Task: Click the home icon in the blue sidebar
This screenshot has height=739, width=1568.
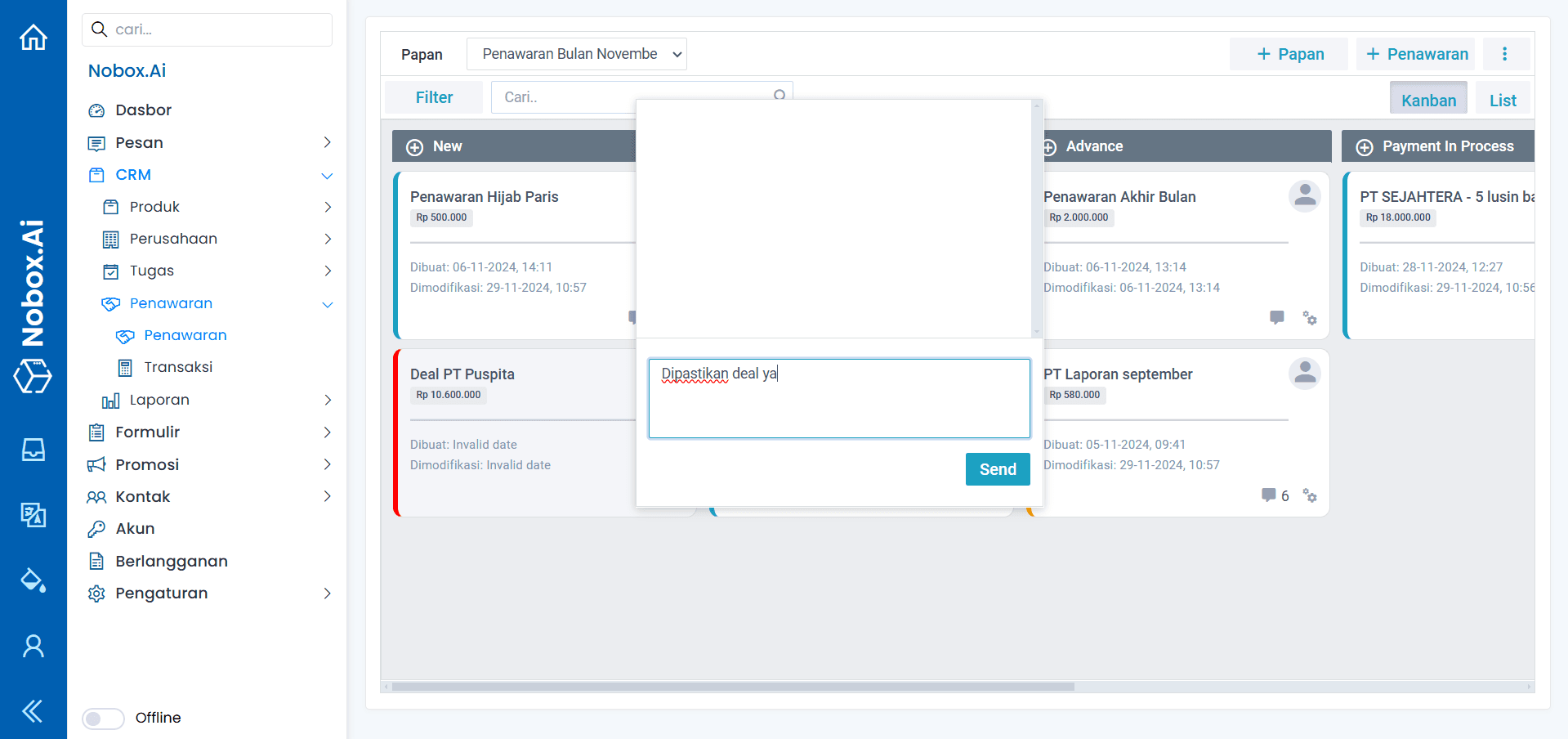Action: (x=33, y=37)
